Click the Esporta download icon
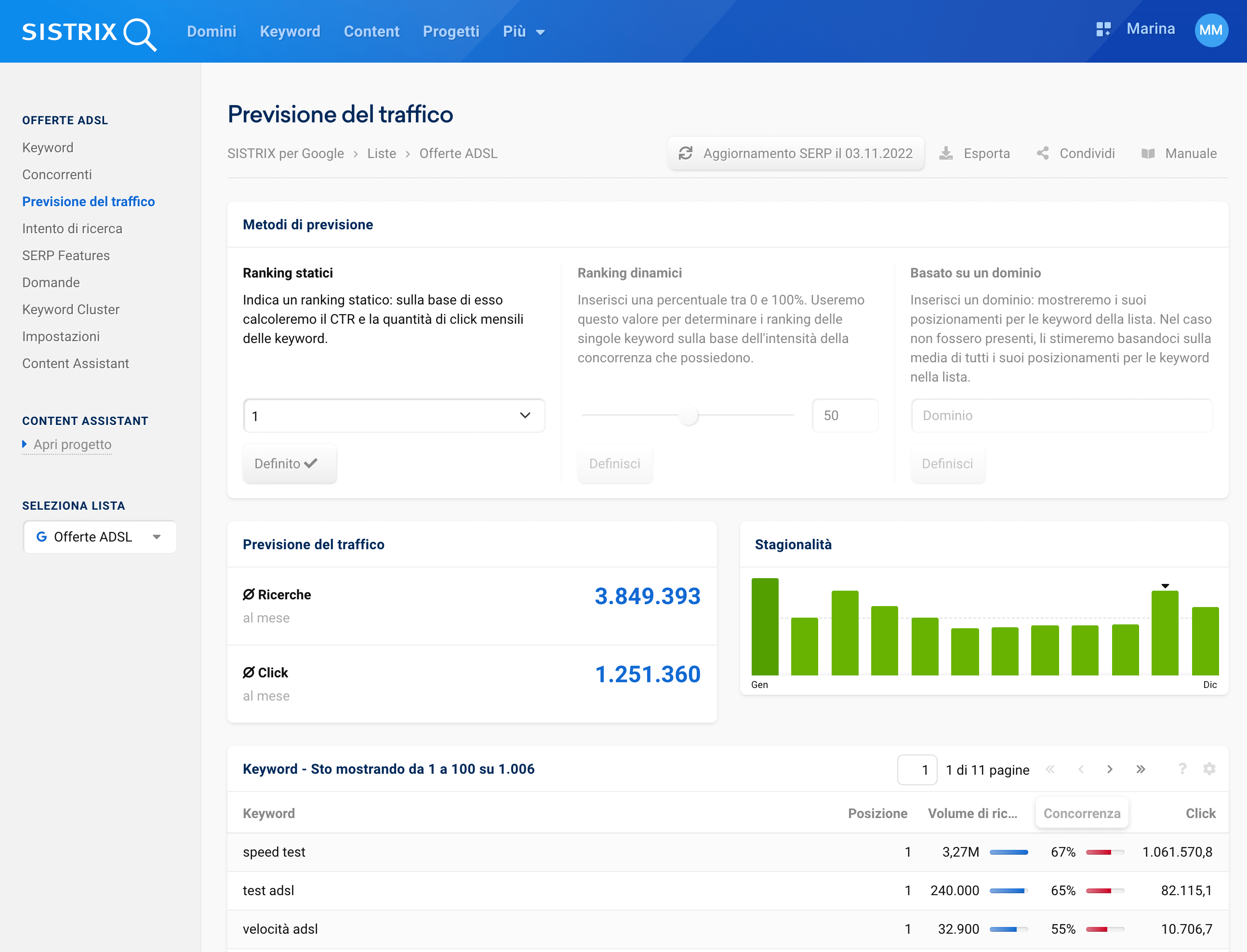Viewport: 1247px width, 952px height. tap(946, 154)
